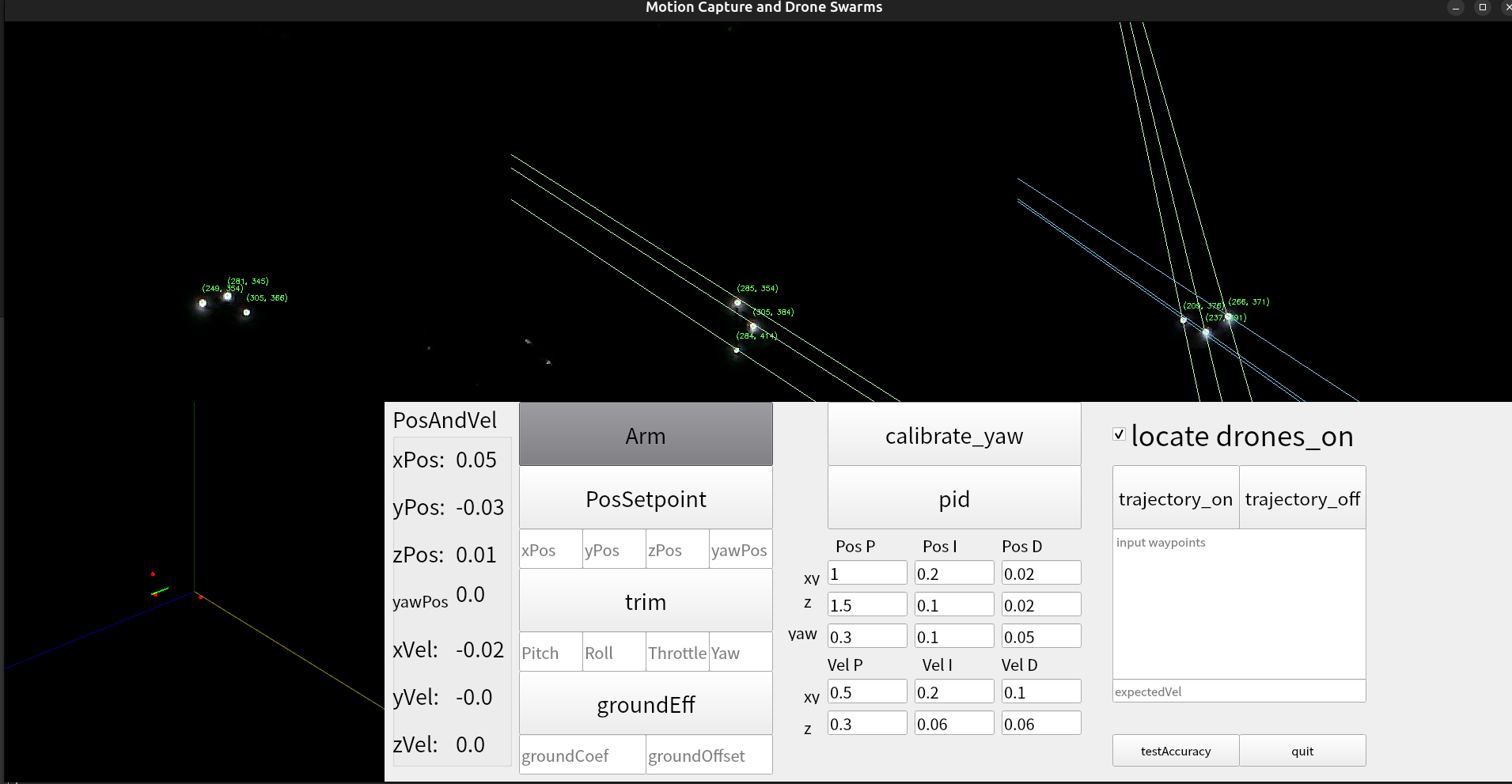Click the calibrate_yaw button

click(953, 435)
